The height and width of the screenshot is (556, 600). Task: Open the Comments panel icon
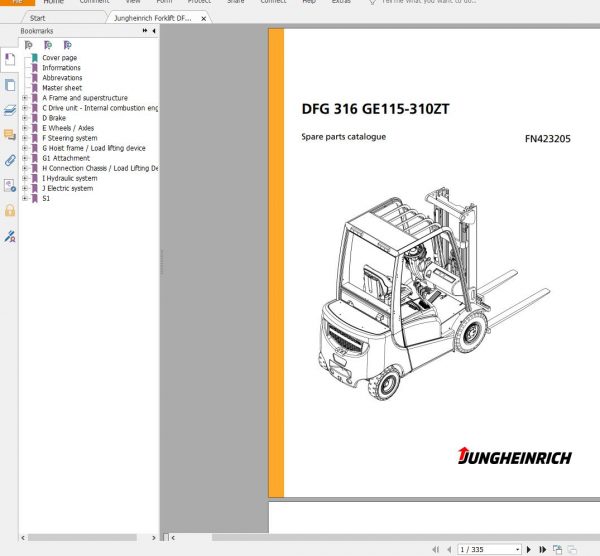click(9, 134)
